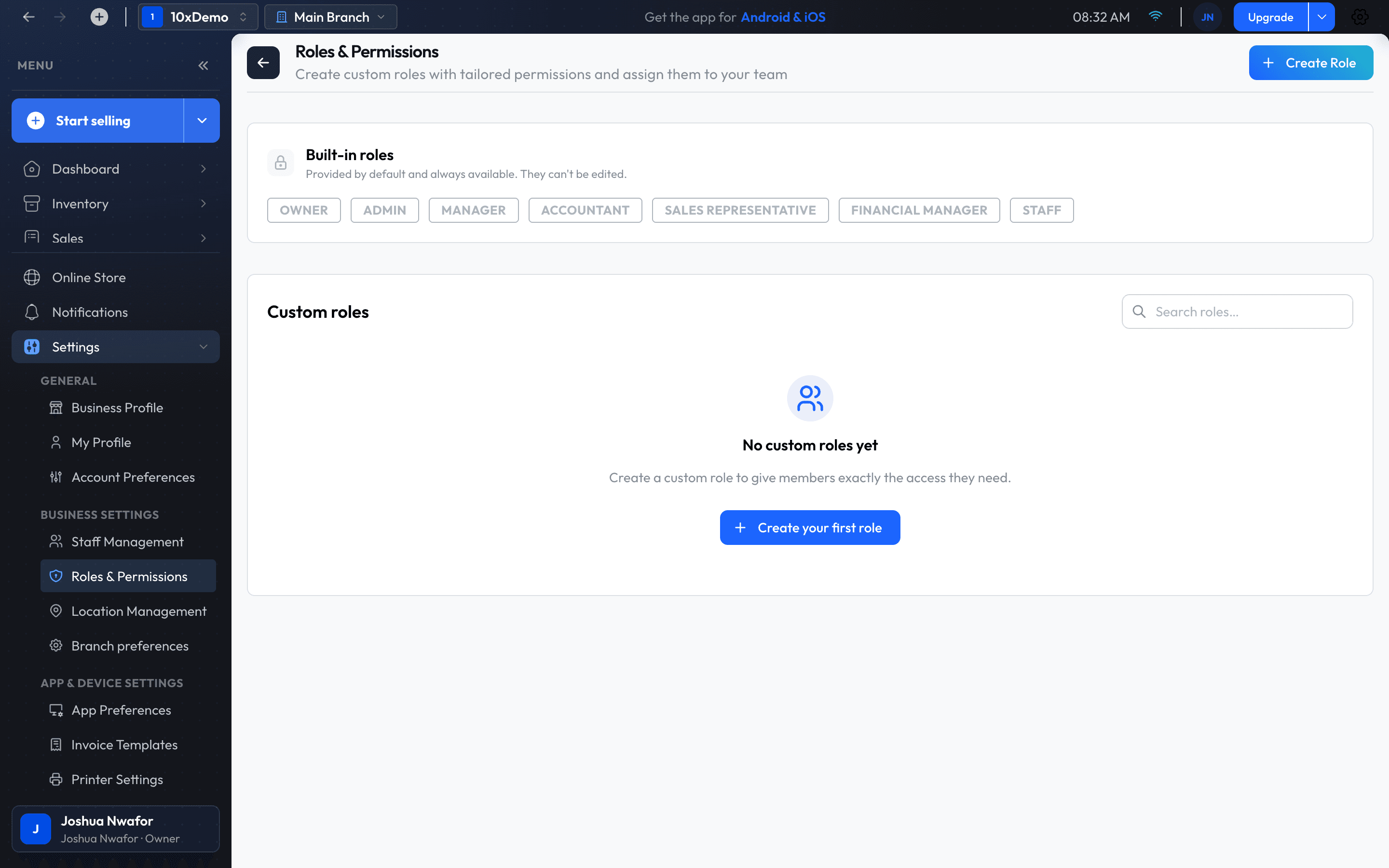Click the lock icon beside Built-in roles
This screenshot has height=868, width=1389.
281,163
